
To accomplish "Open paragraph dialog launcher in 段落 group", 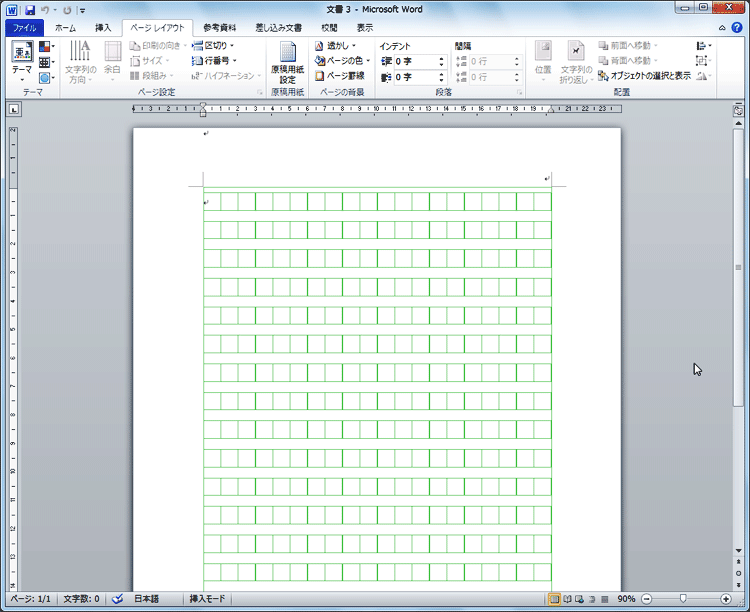I will tap(519, 92).
